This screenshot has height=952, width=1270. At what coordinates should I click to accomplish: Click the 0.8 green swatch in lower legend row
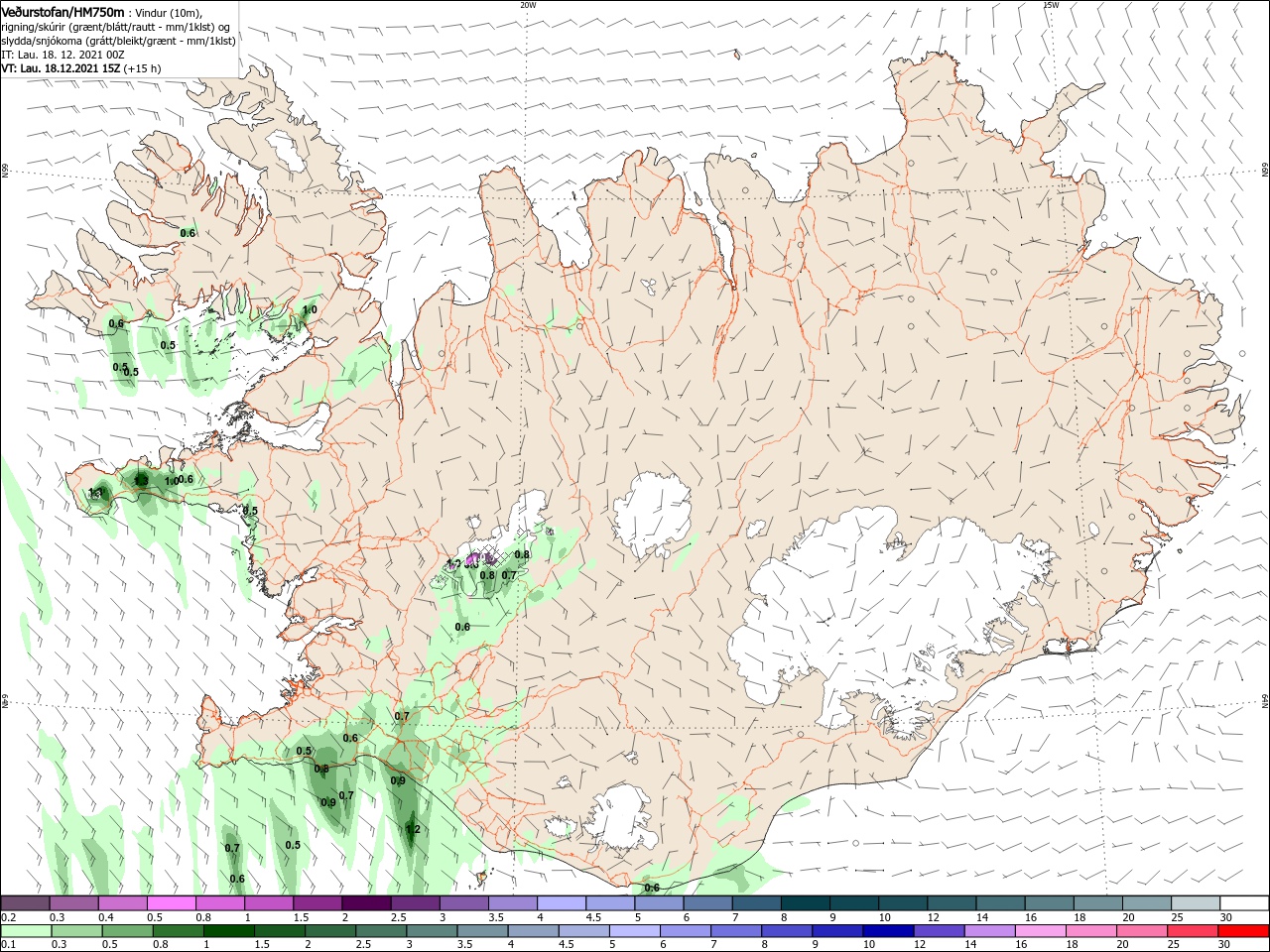[178, 931]
